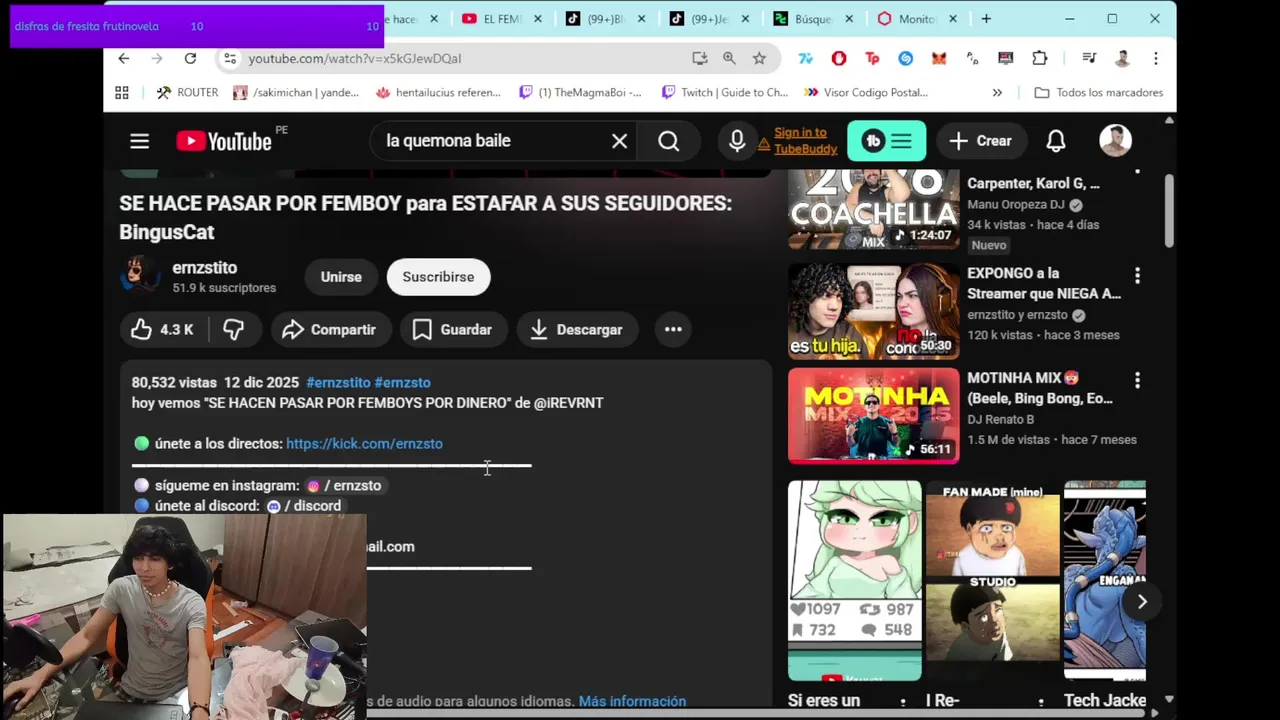This screenshot has width=1280, height=720.
Task: Expand hidden bookmarks with double chevron
Action: (997, 92)
